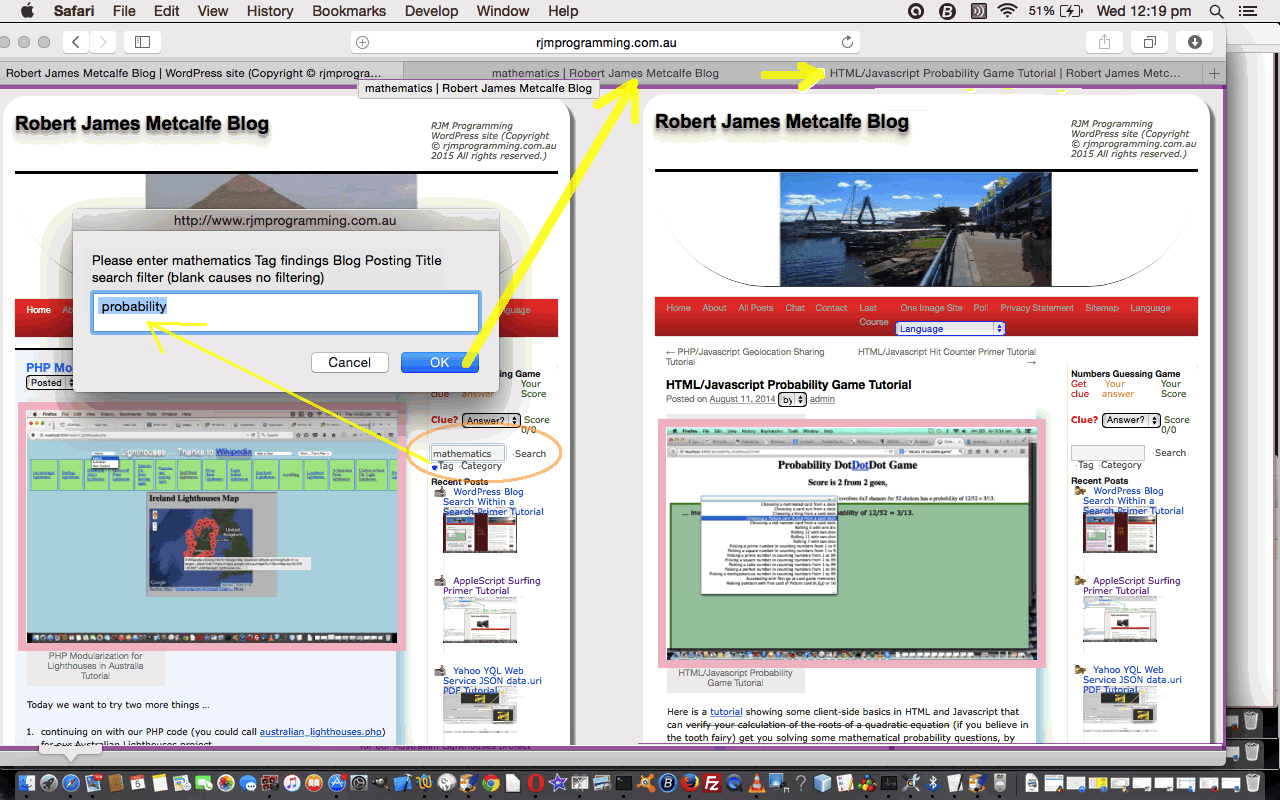Open the Language select dropdown
This screenshot has height=800, width=1280.
point(950,328)
